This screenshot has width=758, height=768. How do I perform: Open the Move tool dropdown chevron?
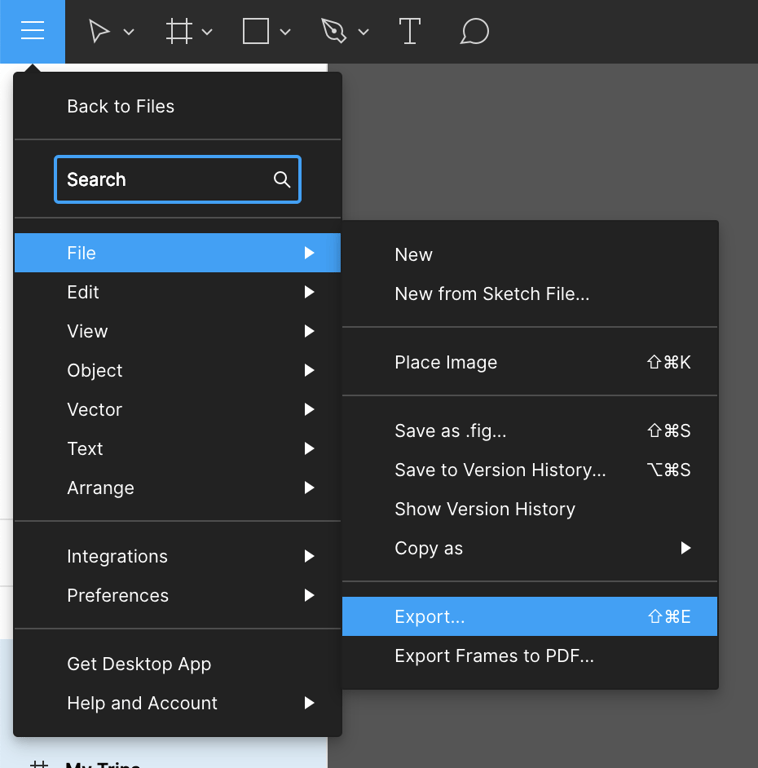click(129, 33)
